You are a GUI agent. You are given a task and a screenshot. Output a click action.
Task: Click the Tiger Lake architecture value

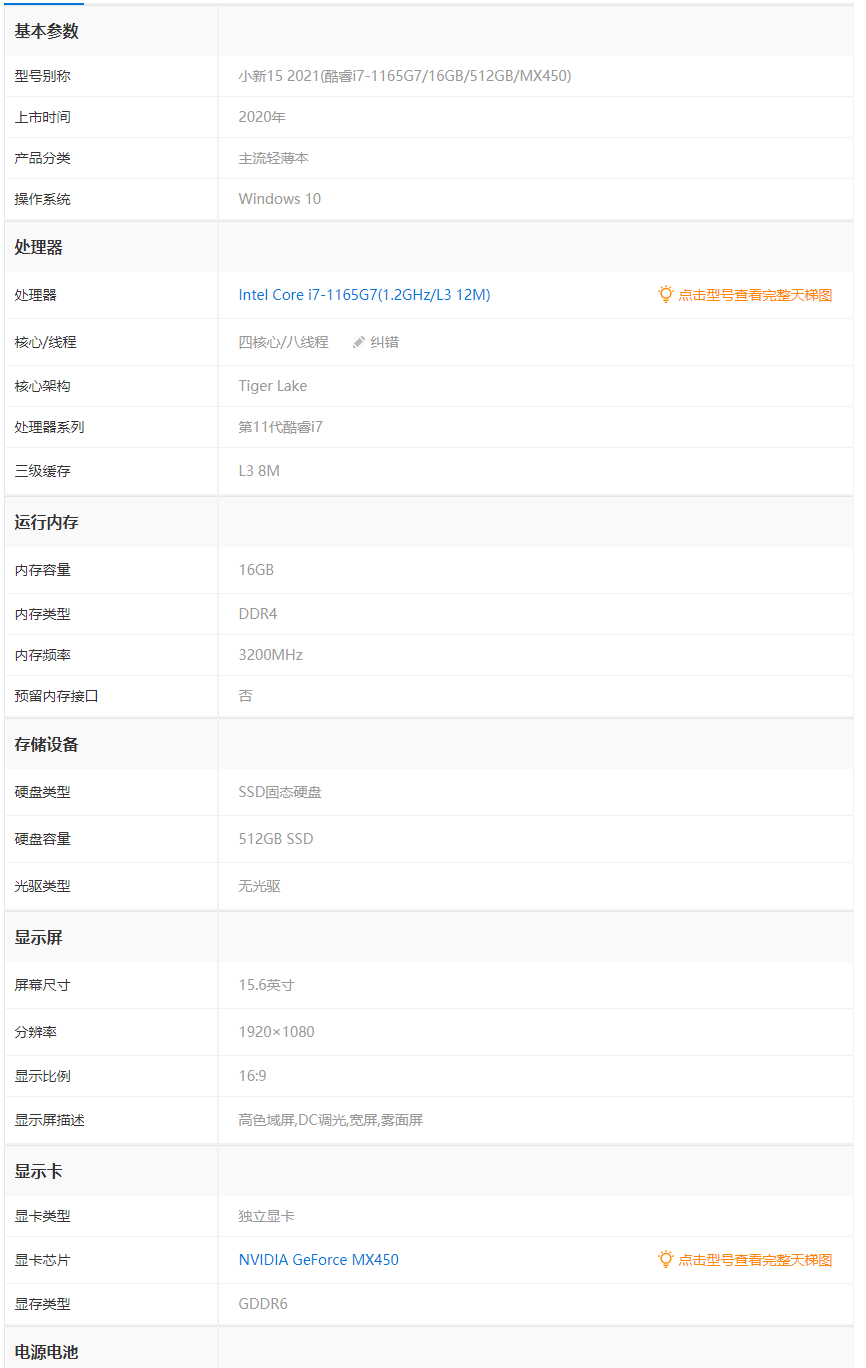point(273,386)
